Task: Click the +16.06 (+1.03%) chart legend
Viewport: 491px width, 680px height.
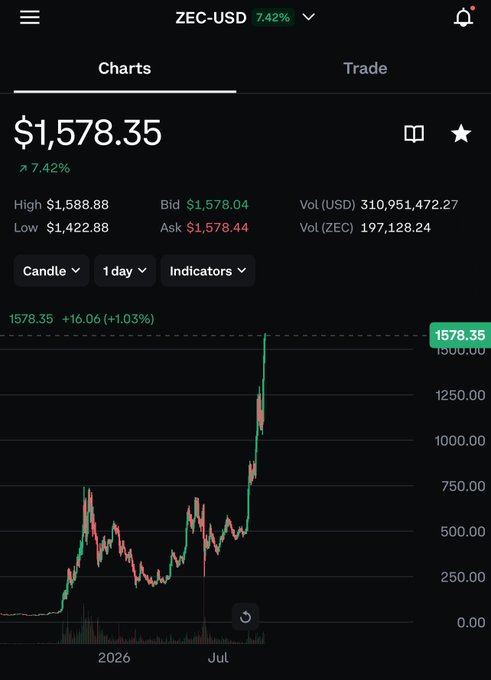Action: tap(108, 319)
